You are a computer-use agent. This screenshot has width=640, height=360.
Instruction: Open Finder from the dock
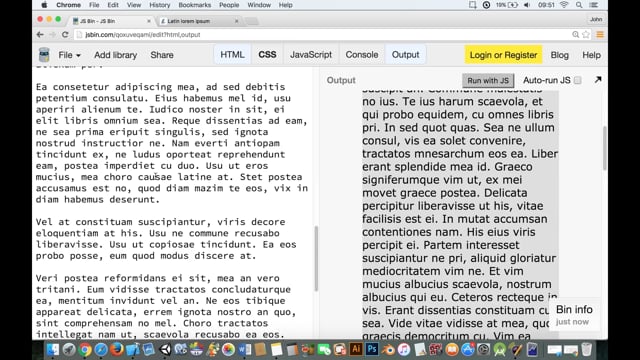coord(53,350)
